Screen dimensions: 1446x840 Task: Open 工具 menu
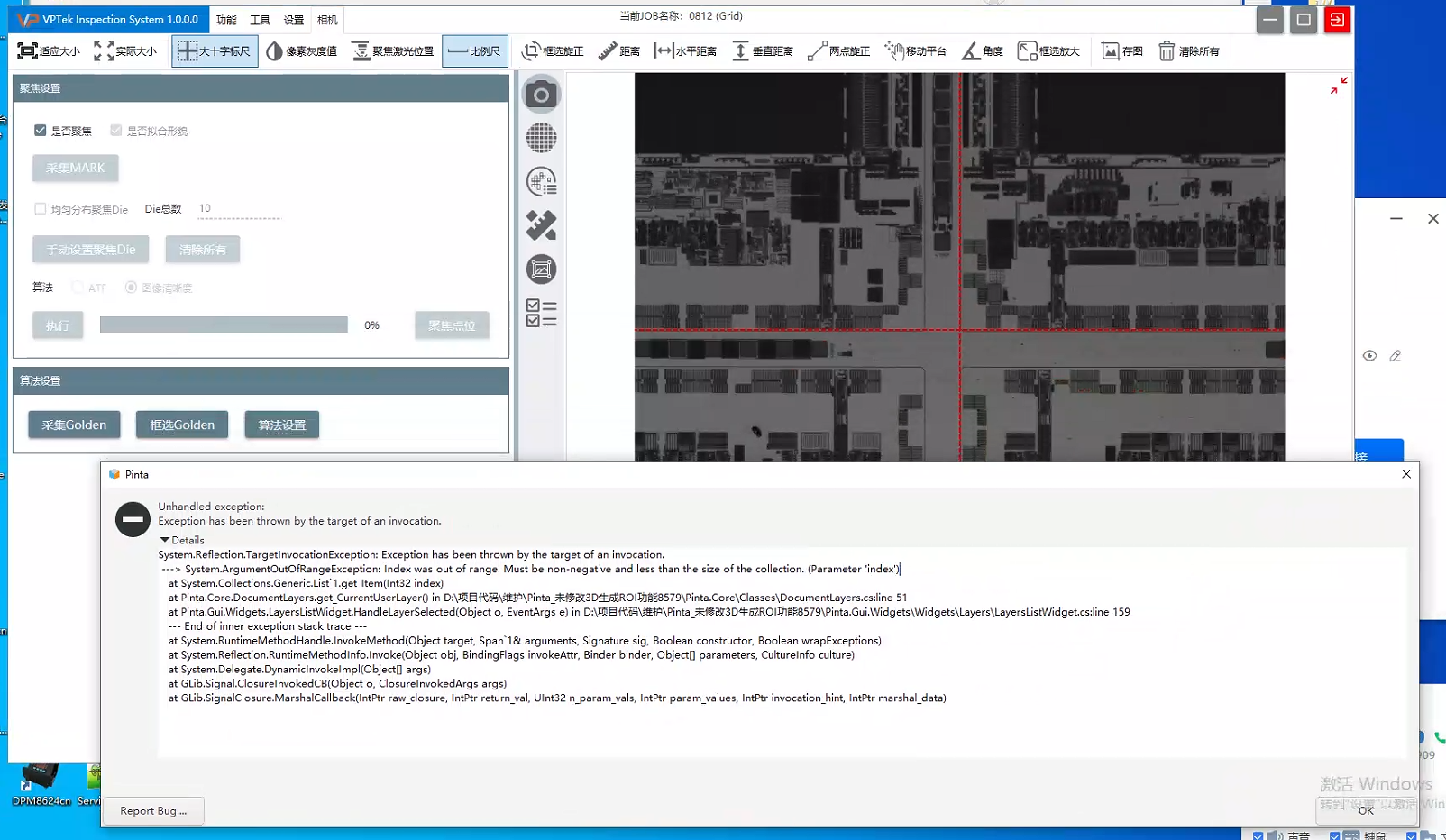pos(260,20)
